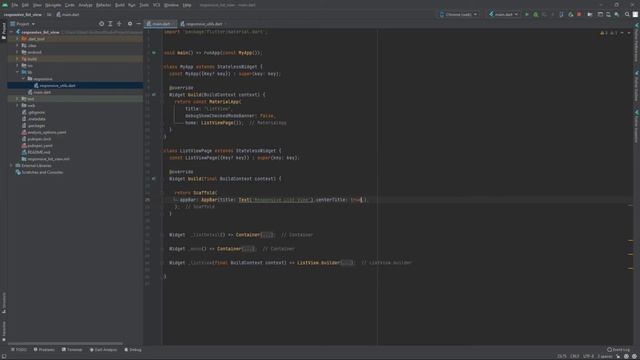
Task: Open the Flutter Performance side panel
Action: 636,43
